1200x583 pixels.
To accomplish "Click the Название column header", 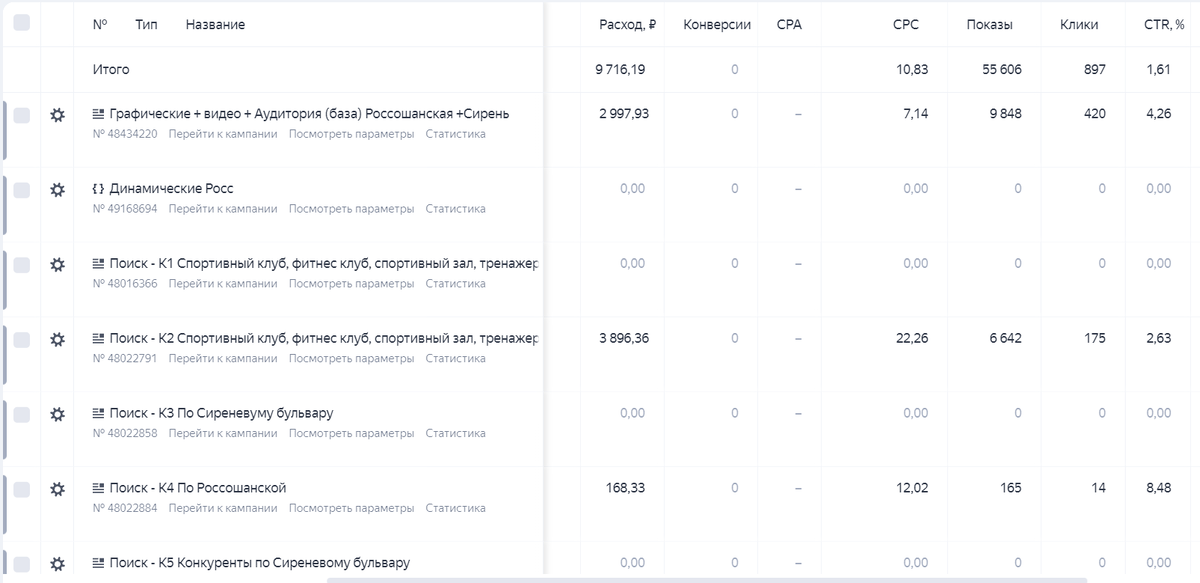I will coord(215,25).
